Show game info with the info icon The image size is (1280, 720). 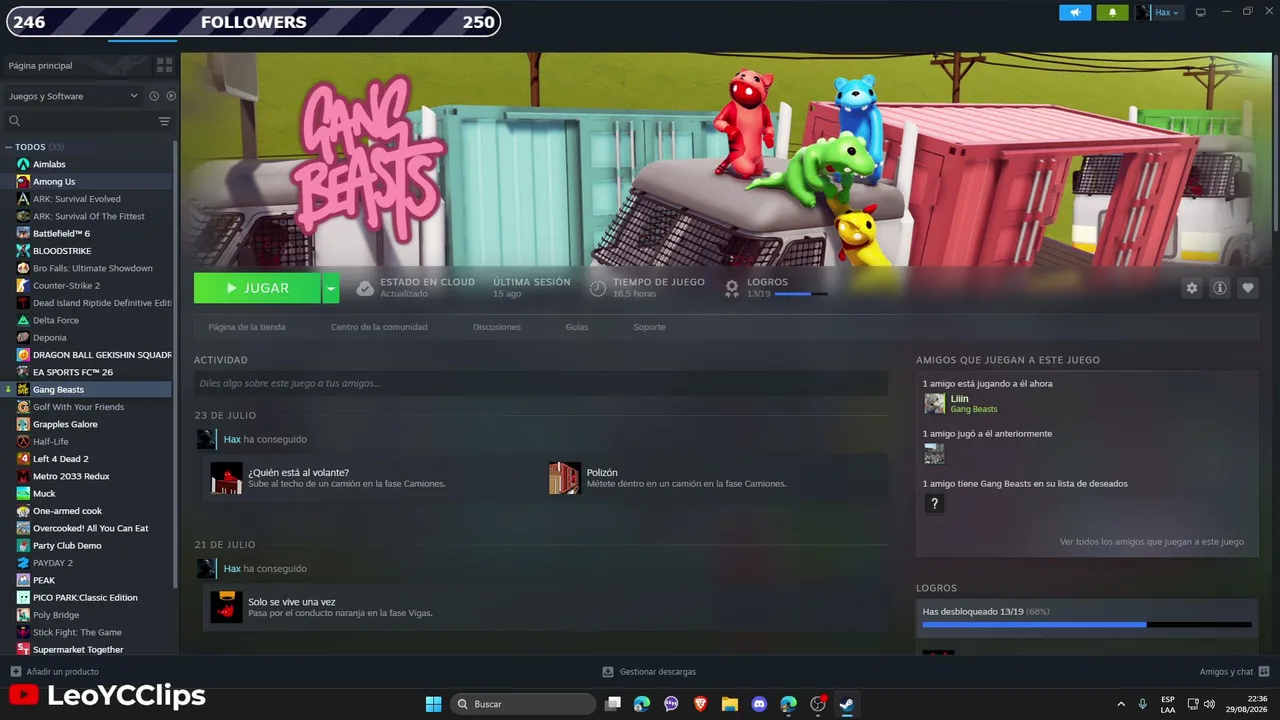(x=1219, y=288)
